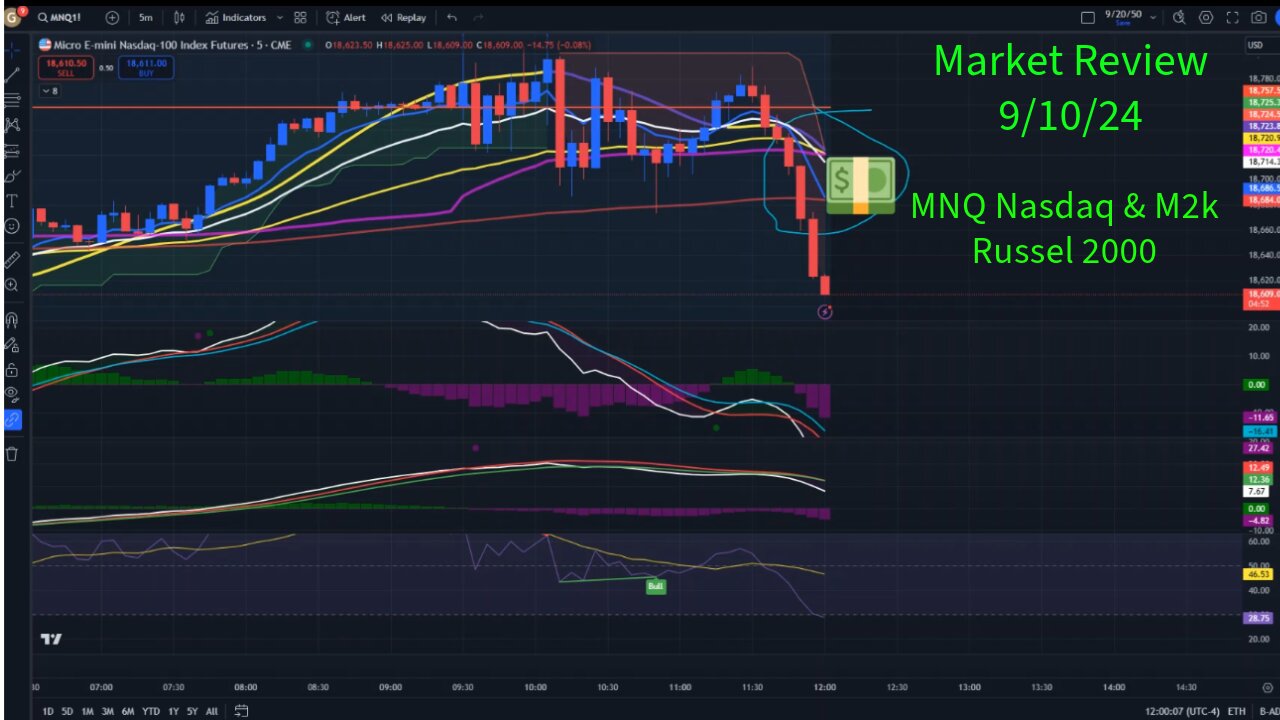Expand the indicator favorites chevron beside Indicators
Screen dimensions: 1280x720
(x=279, y=17)
